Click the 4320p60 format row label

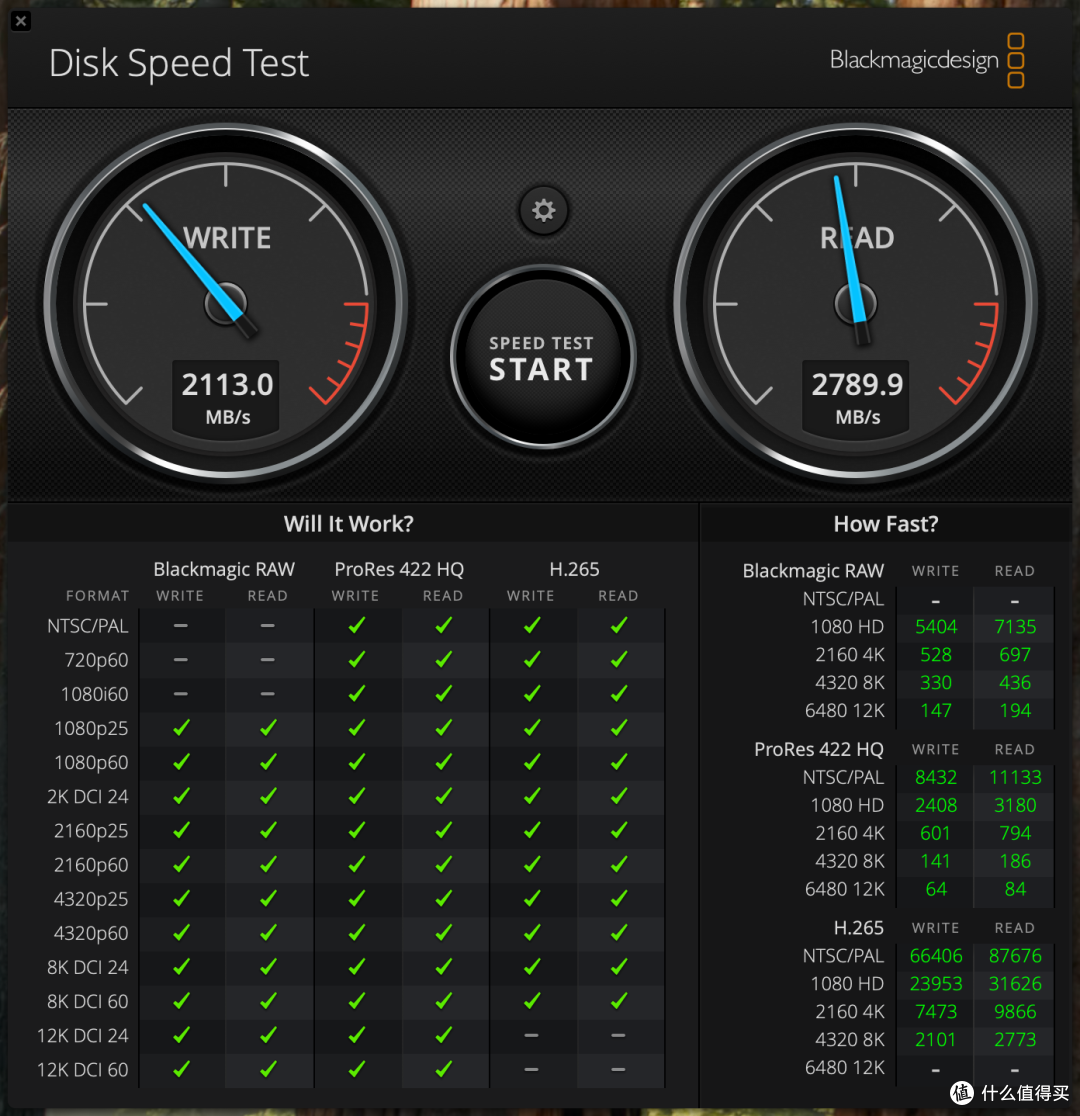click(x=91, y=934)
